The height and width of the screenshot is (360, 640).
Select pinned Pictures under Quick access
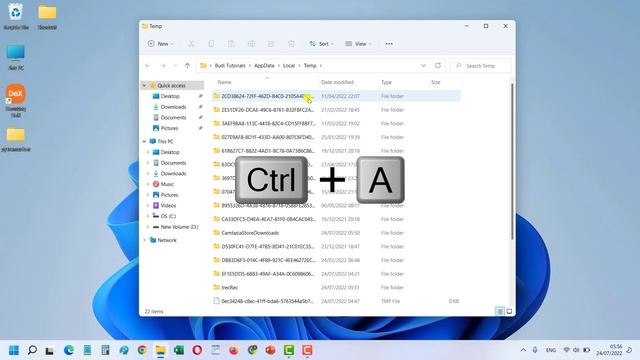point(169,128)
